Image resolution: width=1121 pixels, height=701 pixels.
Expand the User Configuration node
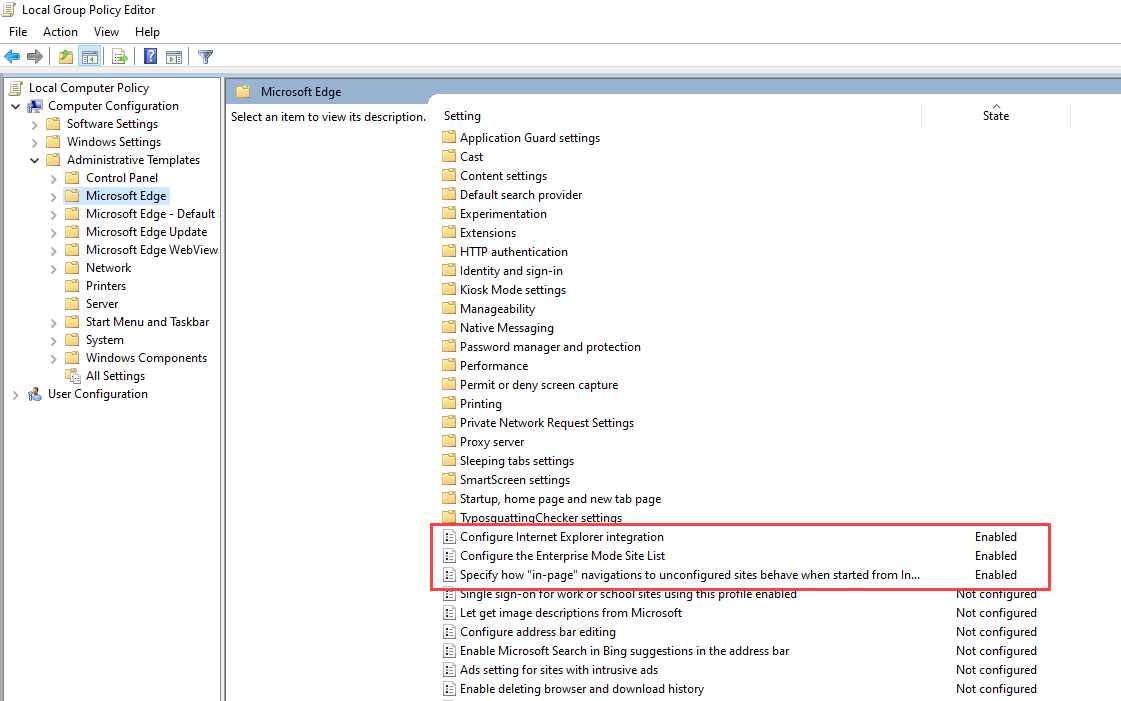(16, 394)
